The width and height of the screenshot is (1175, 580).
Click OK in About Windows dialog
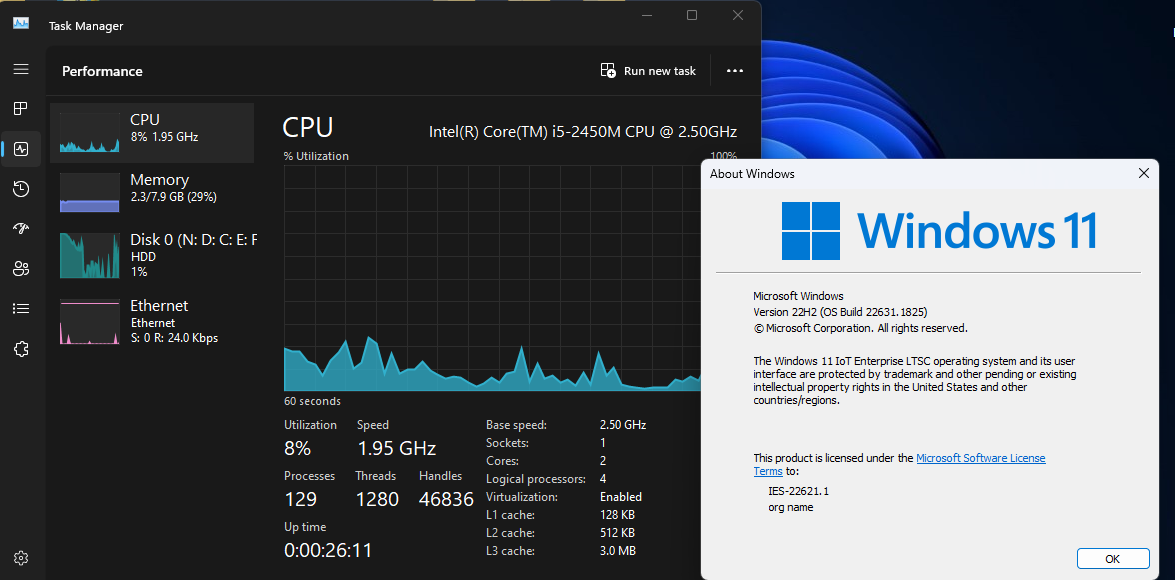(x=1113, y=558)
